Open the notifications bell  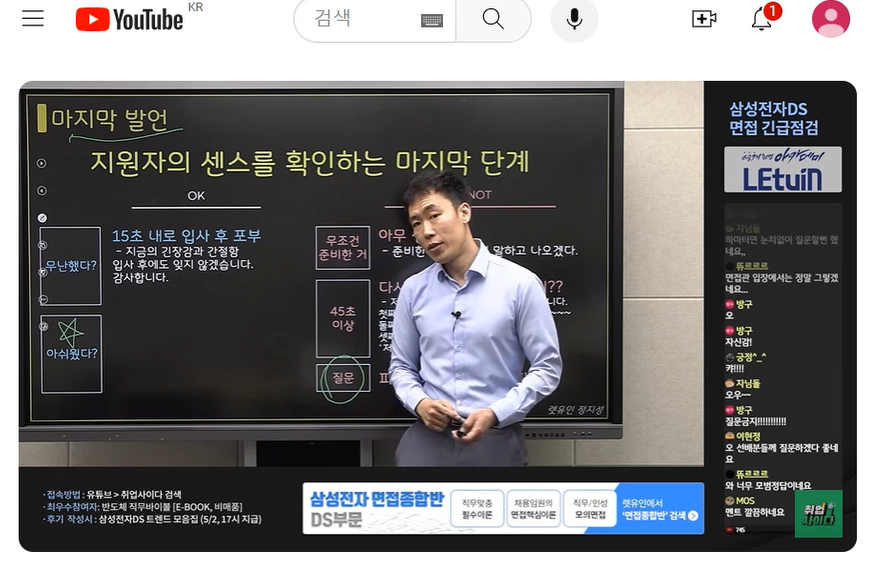point(761,20)
